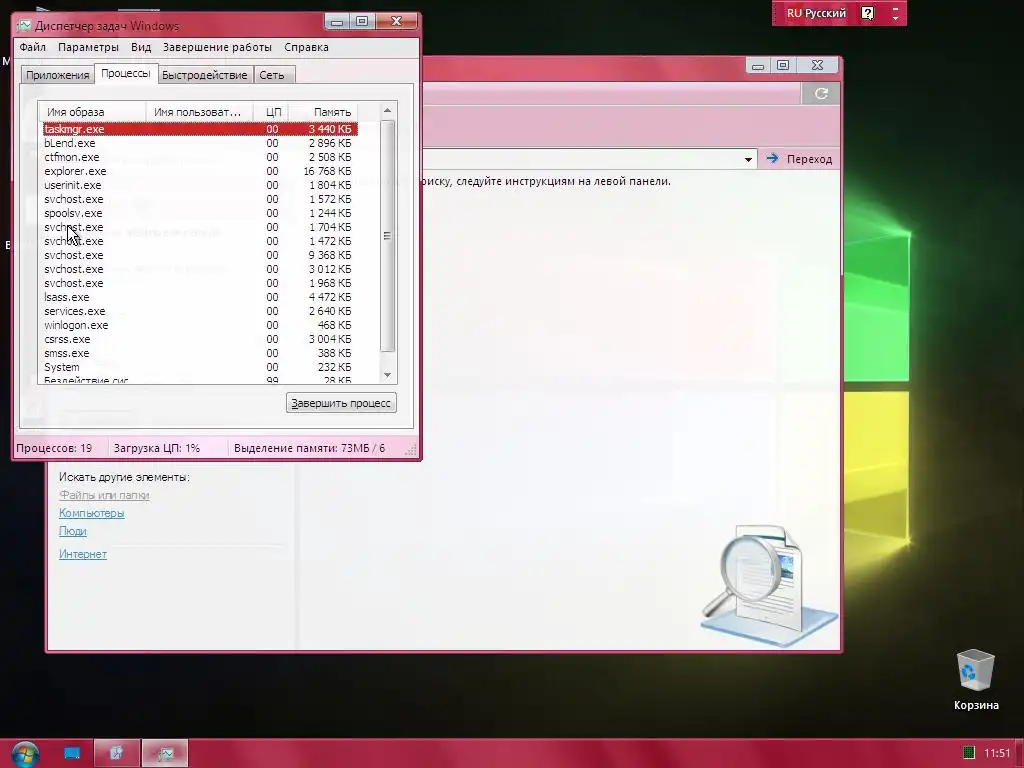Click the 9 368 КБ memory value
Screen dimensions: 1024x768
[x=330, y=255]
